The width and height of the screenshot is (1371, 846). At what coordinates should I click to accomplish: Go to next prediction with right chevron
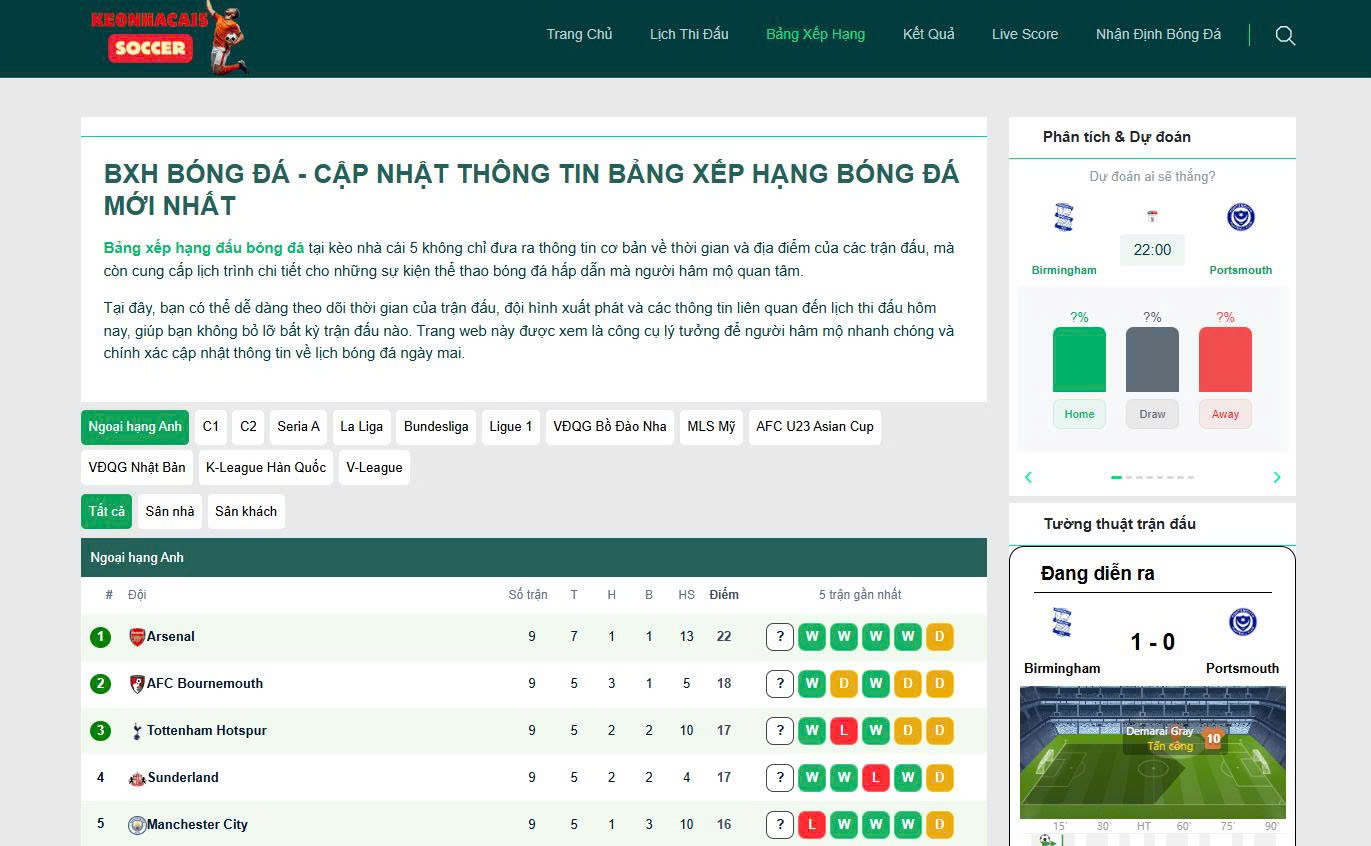tap(1276, 477)
